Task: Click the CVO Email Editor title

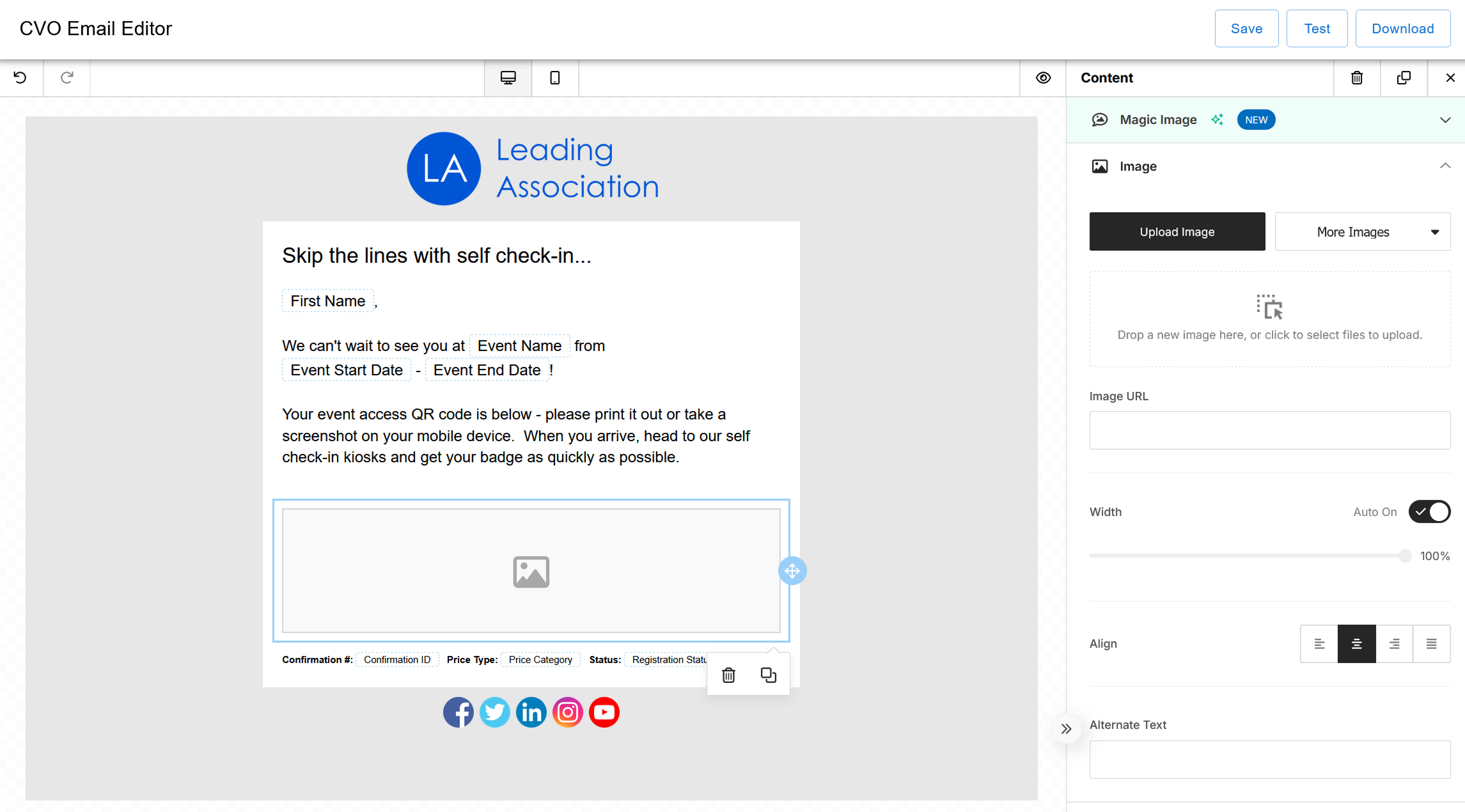Action: point(96,29)
